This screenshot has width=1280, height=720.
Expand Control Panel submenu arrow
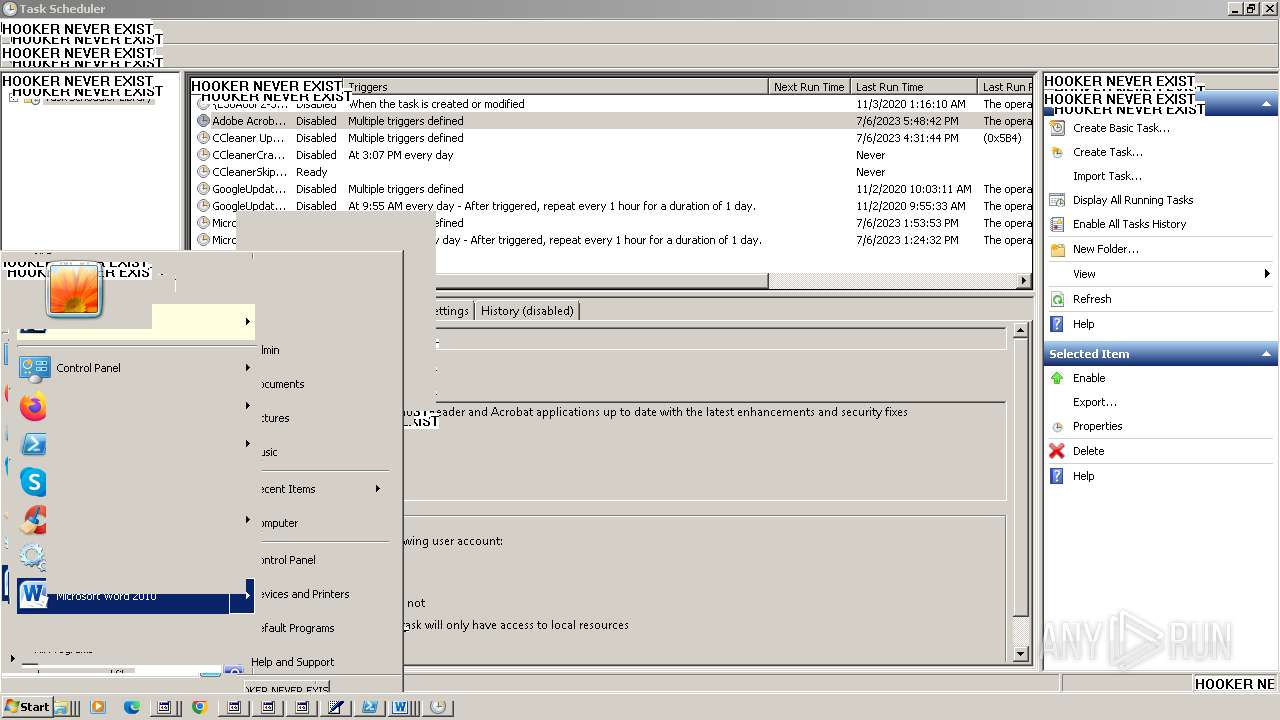[247, 368]
